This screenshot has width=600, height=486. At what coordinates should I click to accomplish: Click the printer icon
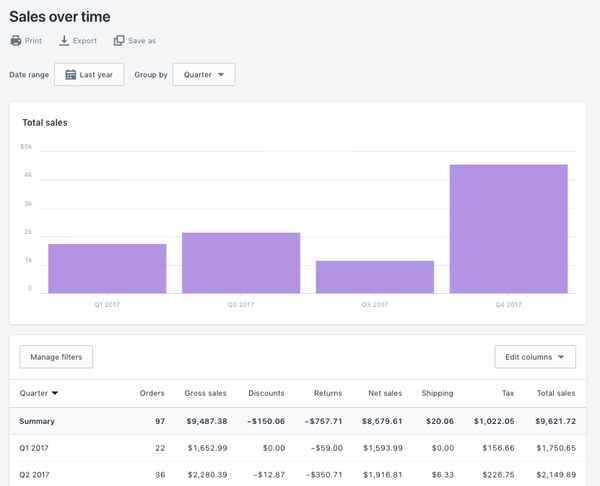(16, 41)
